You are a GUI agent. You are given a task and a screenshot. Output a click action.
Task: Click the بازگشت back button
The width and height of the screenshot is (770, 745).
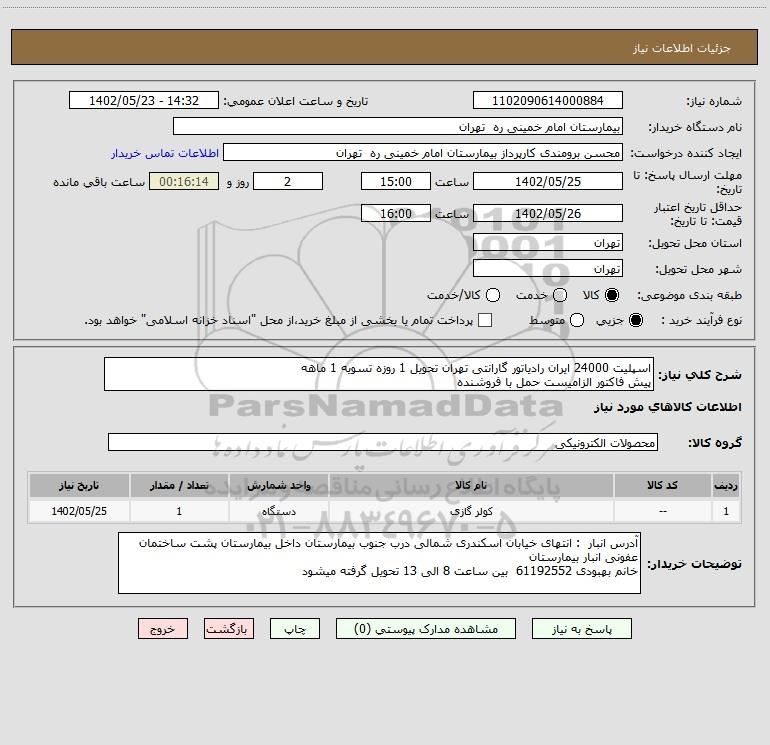click(229, 629)
